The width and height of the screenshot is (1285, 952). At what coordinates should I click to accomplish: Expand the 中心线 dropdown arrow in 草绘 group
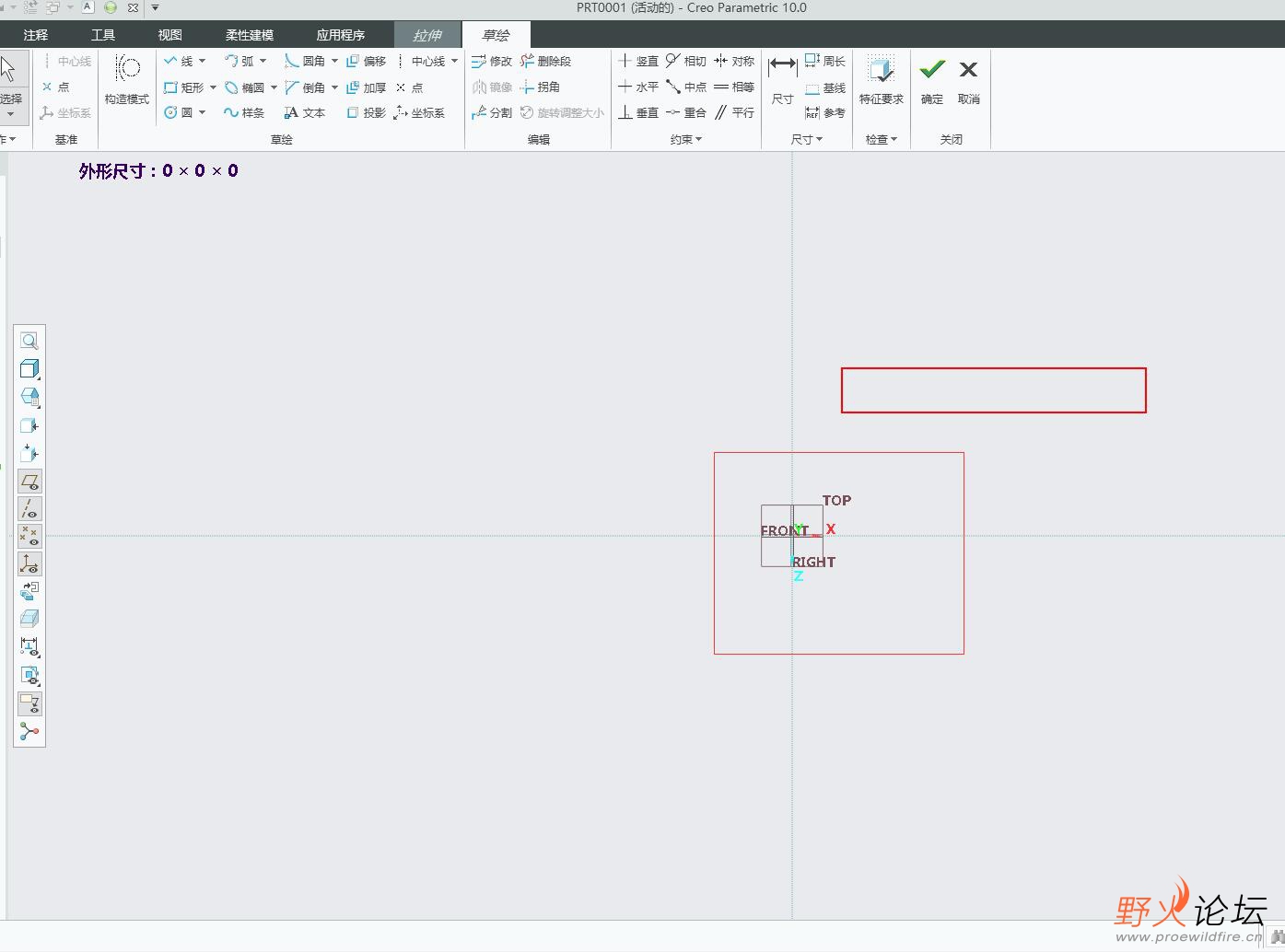pyautogui.click(x=454, y=61)
